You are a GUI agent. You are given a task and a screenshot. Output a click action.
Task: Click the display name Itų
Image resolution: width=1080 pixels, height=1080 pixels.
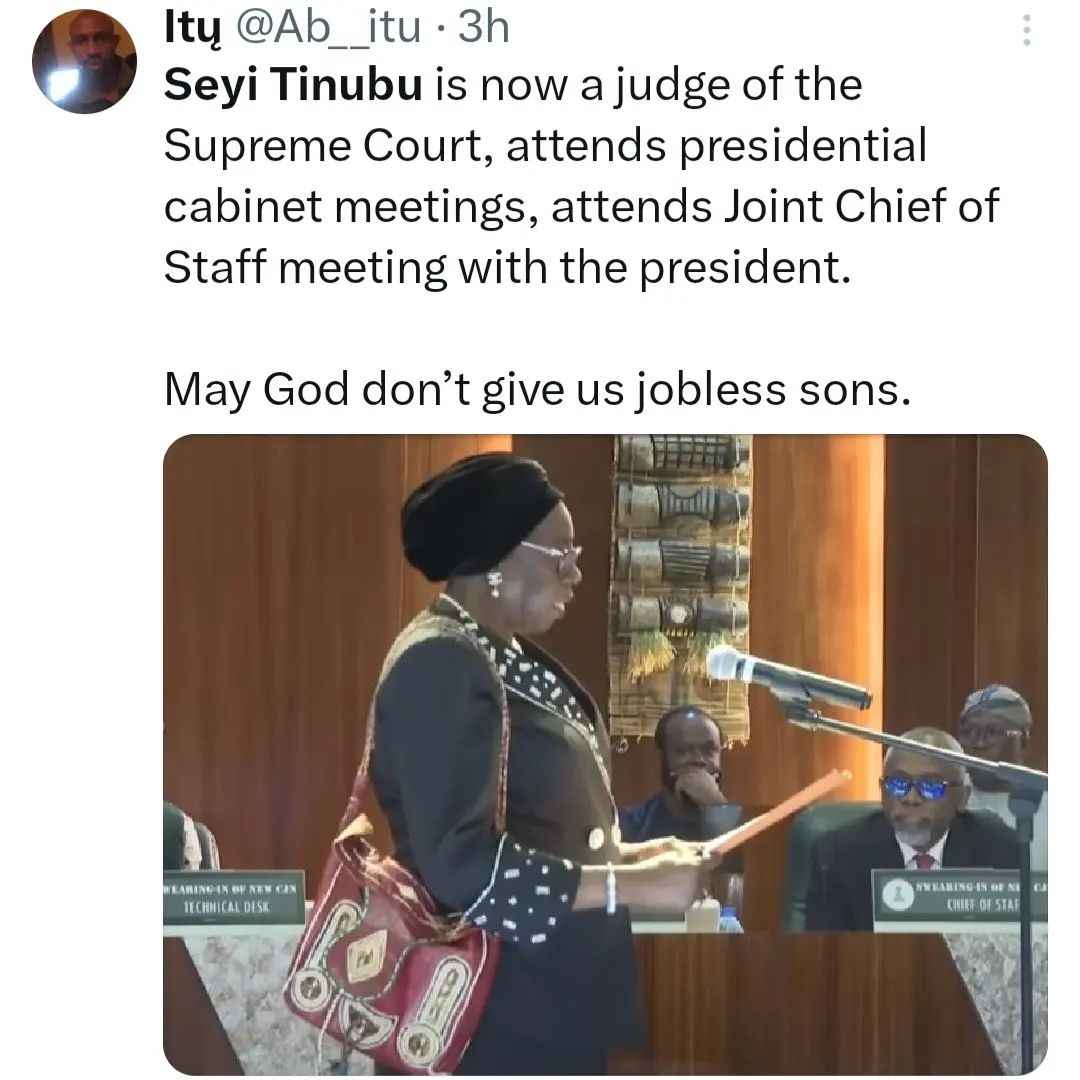[194, 28]
